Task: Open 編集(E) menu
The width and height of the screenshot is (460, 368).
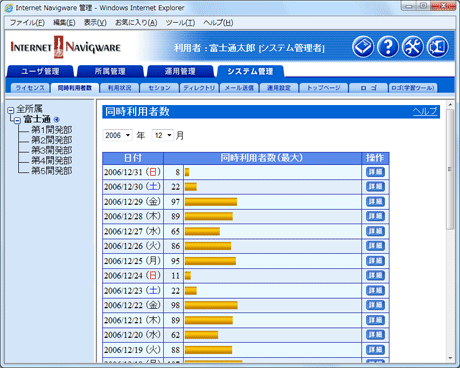Action: [64, 23]
